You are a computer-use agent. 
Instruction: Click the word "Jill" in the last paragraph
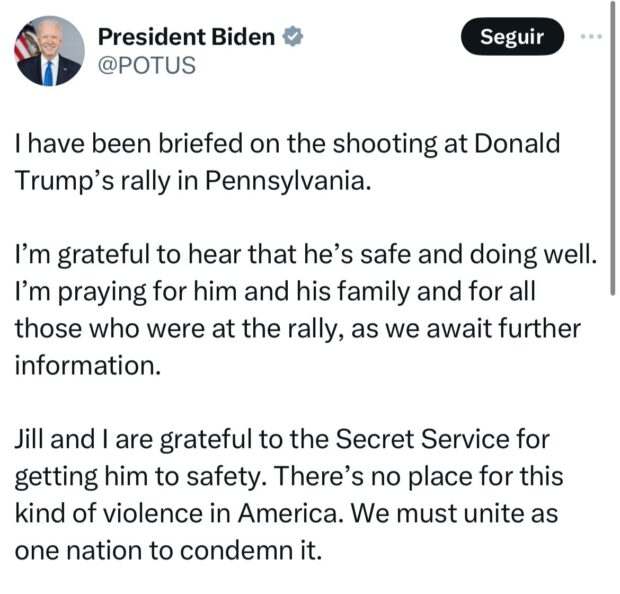click(x=32, y=441)
